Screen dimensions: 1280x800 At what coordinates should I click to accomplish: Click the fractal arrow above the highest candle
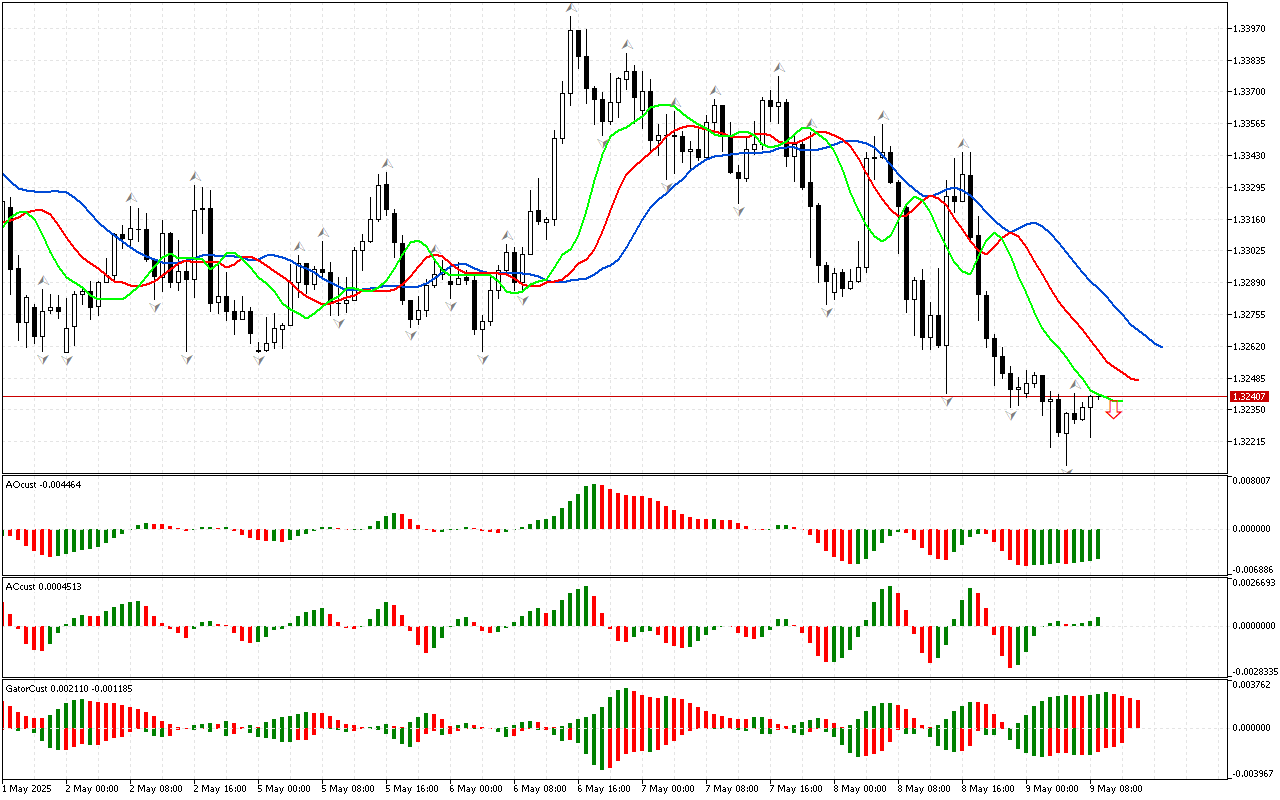[571, 9]
